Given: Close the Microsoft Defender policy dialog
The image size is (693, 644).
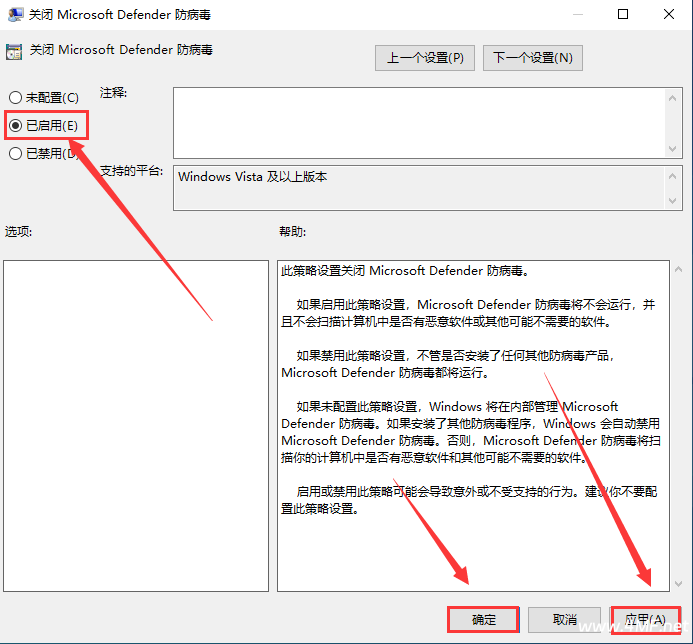Looking at the screenshot, I should click(669, 15).
